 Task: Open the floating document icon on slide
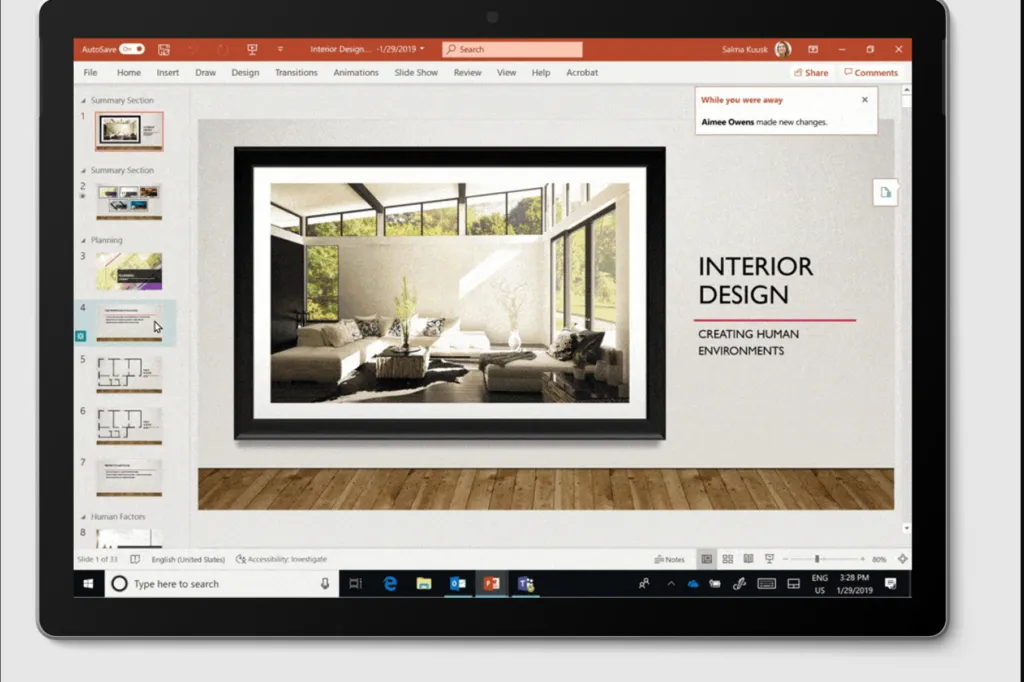click(x=886, y=193)
